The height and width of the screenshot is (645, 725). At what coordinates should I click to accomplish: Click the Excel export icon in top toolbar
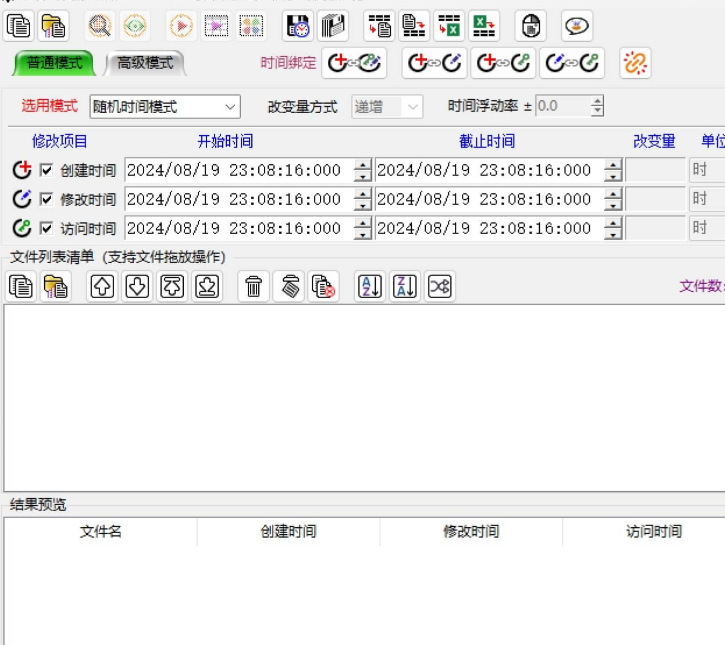[x=485, y=26]
